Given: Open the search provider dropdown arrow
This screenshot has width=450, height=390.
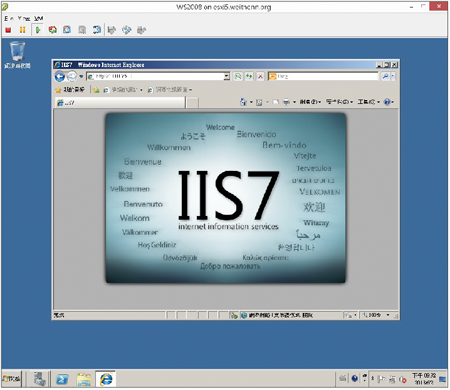Looking at the screenshot, I should click(x=393, y=77).
